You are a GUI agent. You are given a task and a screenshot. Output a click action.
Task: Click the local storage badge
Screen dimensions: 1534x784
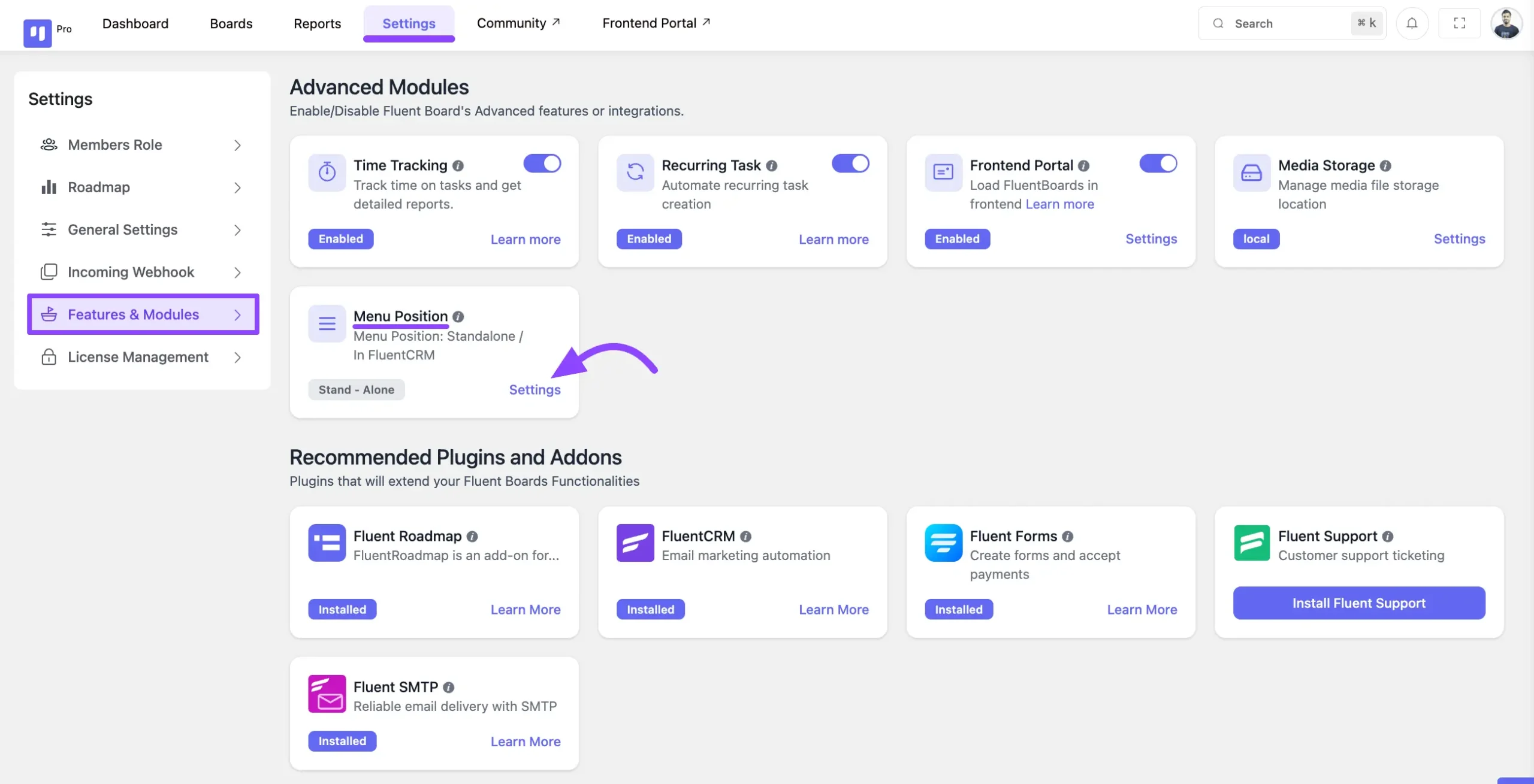(x=1256, y=239)
